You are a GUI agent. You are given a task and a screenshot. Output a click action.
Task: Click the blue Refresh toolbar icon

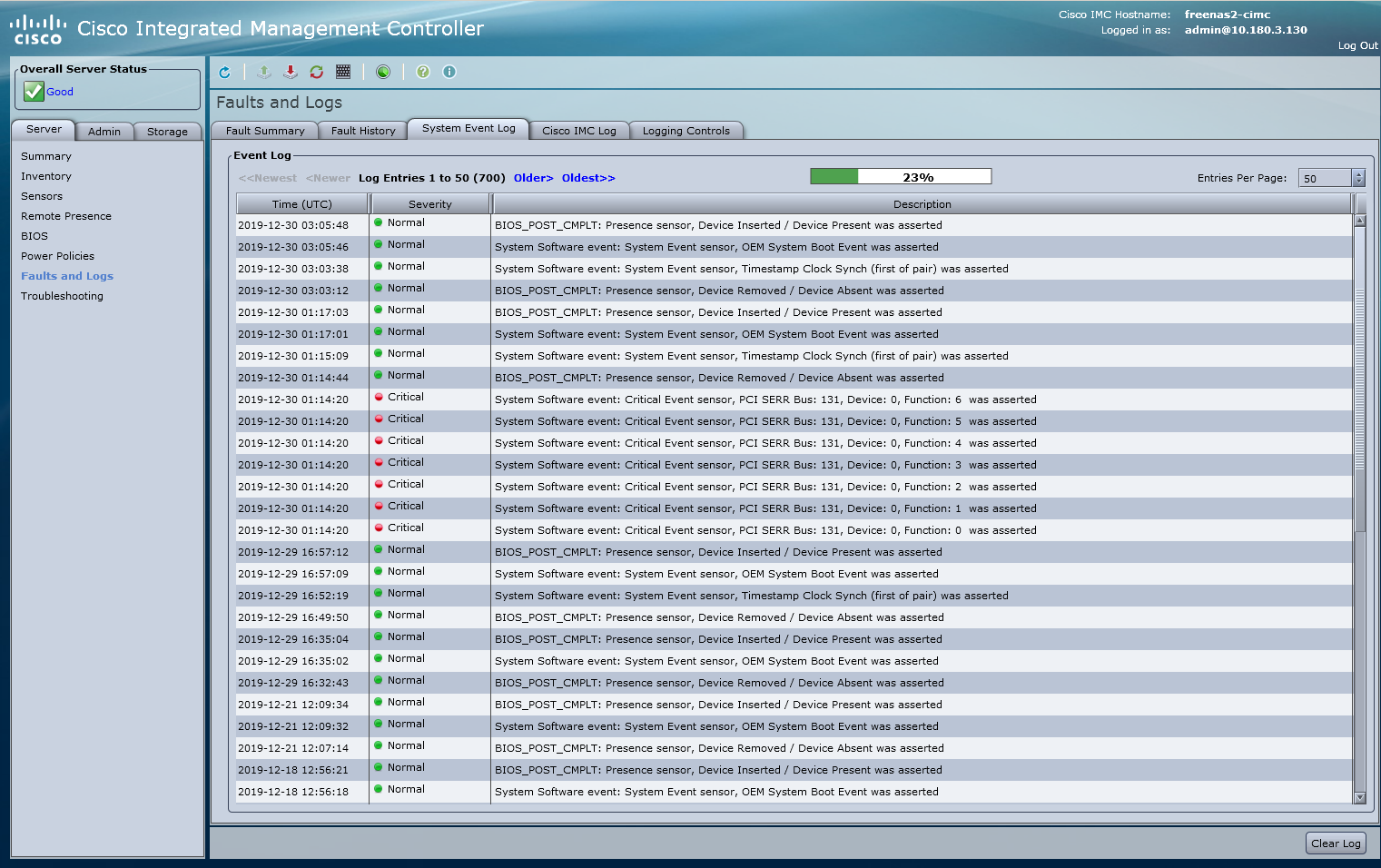point(225,72)
